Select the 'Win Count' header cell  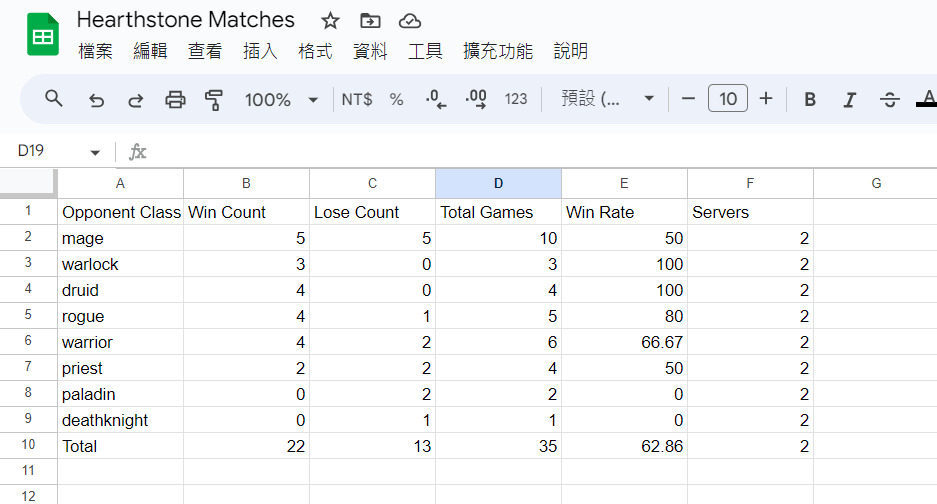[246, 212]
